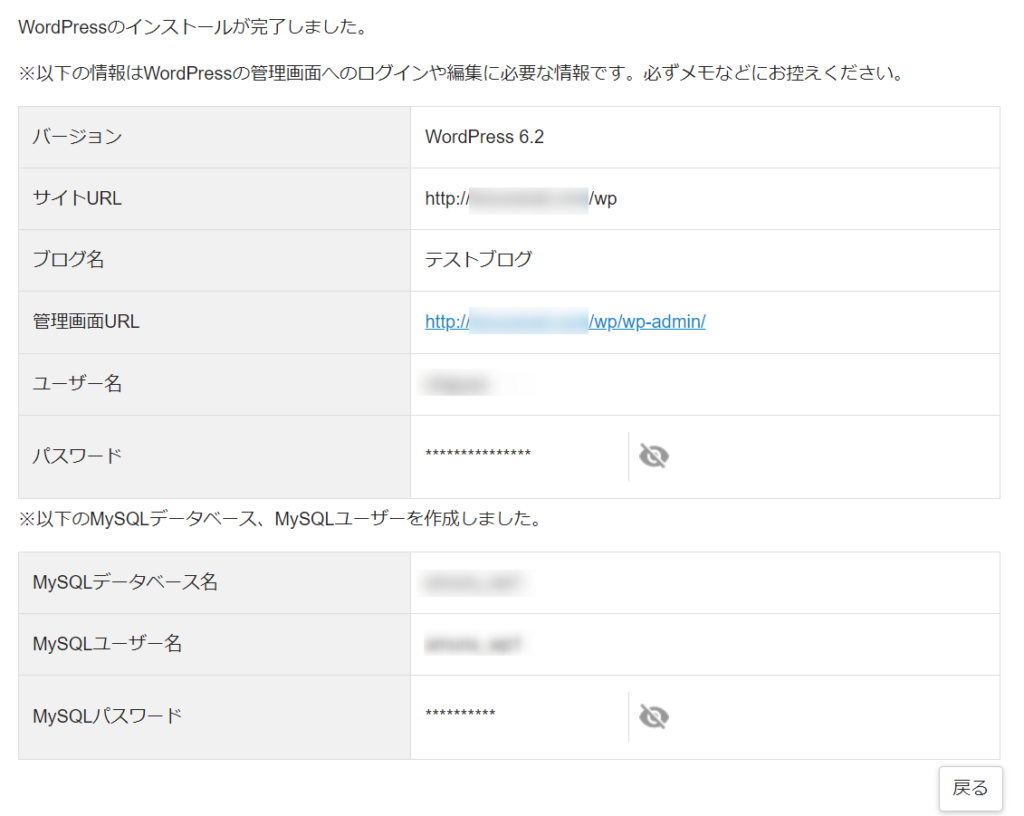Show the MySQL password via the eye icon
The image size is (1024, 816).
(654, 717)
